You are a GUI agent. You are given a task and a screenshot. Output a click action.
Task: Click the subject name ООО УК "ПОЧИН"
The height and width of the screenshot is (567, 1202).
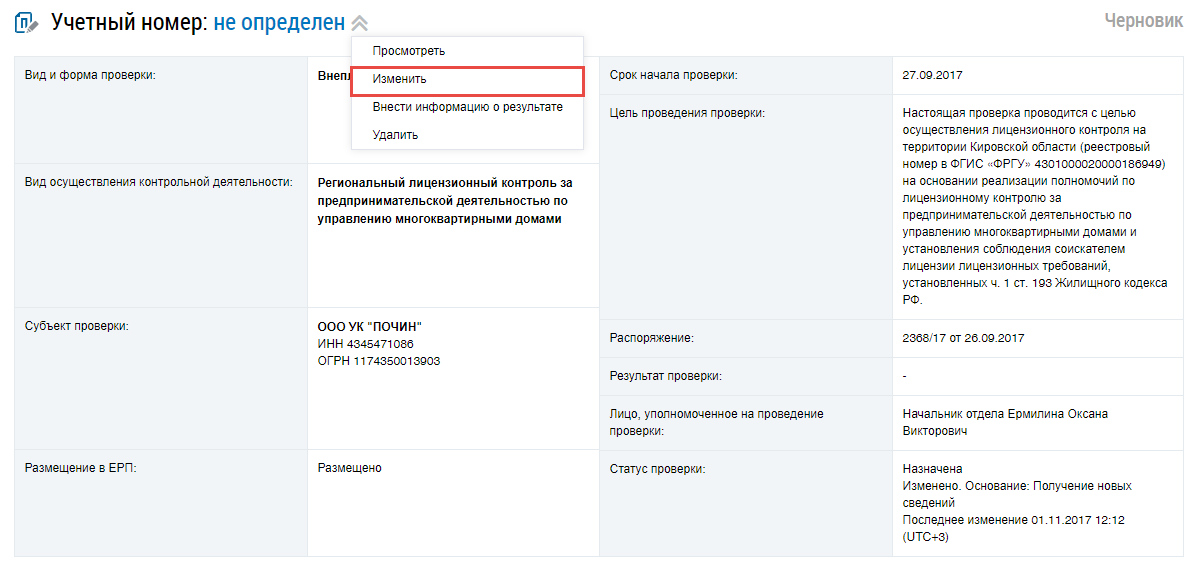[x=369, y=327]
